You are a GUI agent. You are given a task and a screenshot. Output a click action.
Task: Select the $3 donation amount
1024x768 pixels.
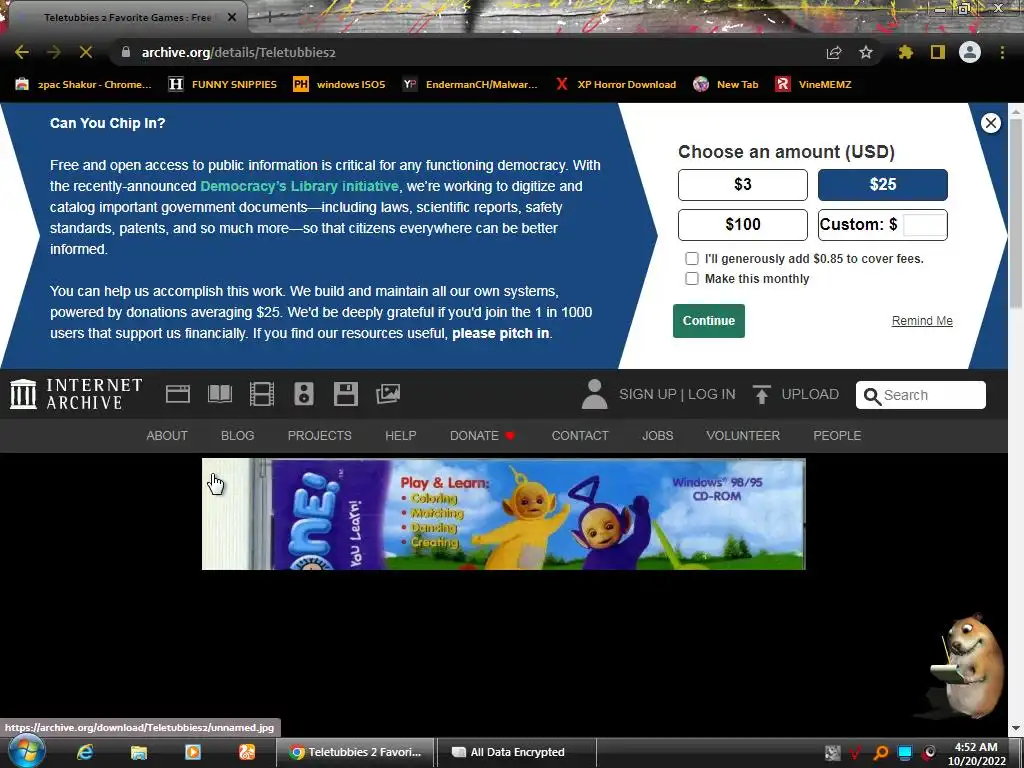[743, 185]
